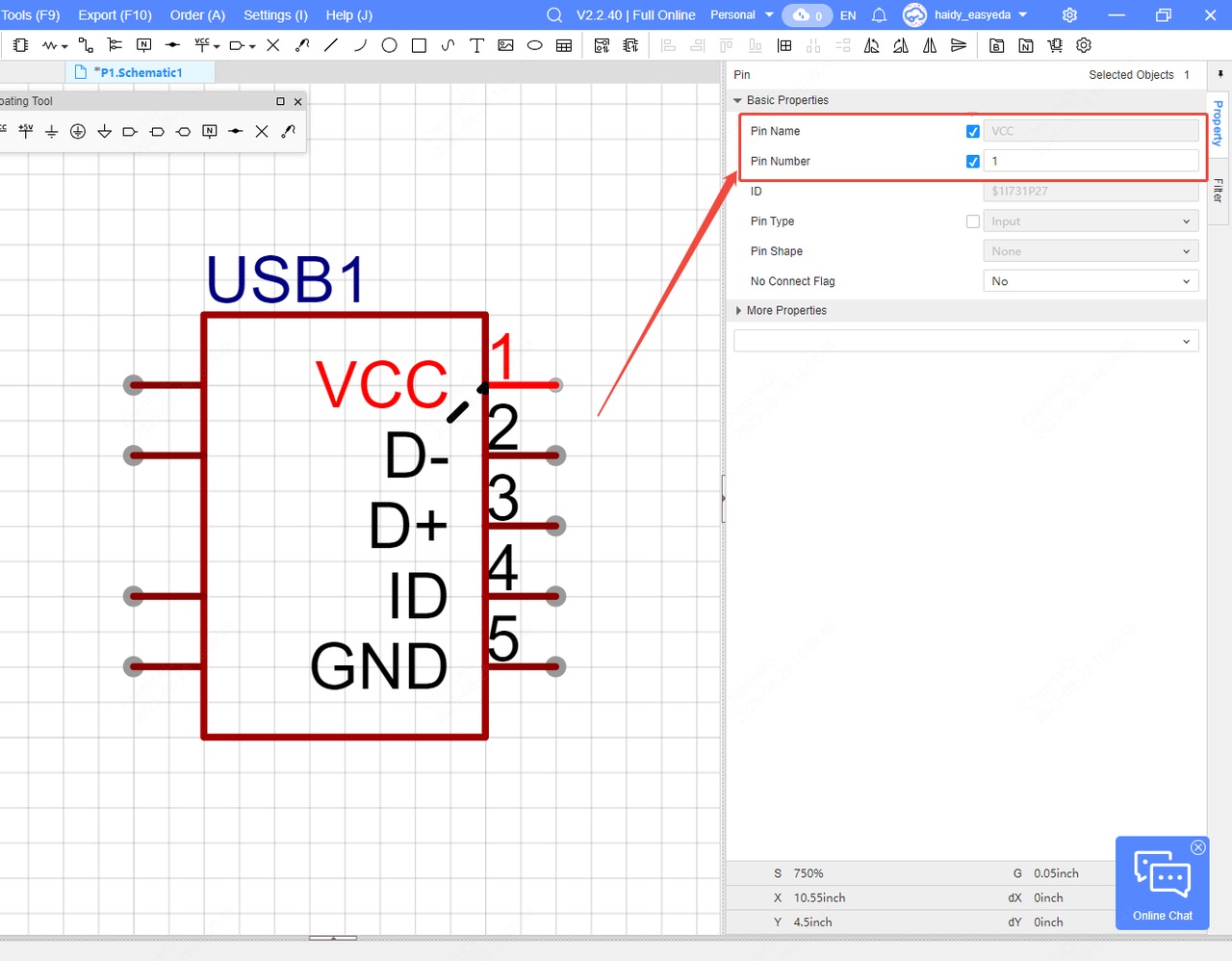Expand the More Properties section

point(786,310)
